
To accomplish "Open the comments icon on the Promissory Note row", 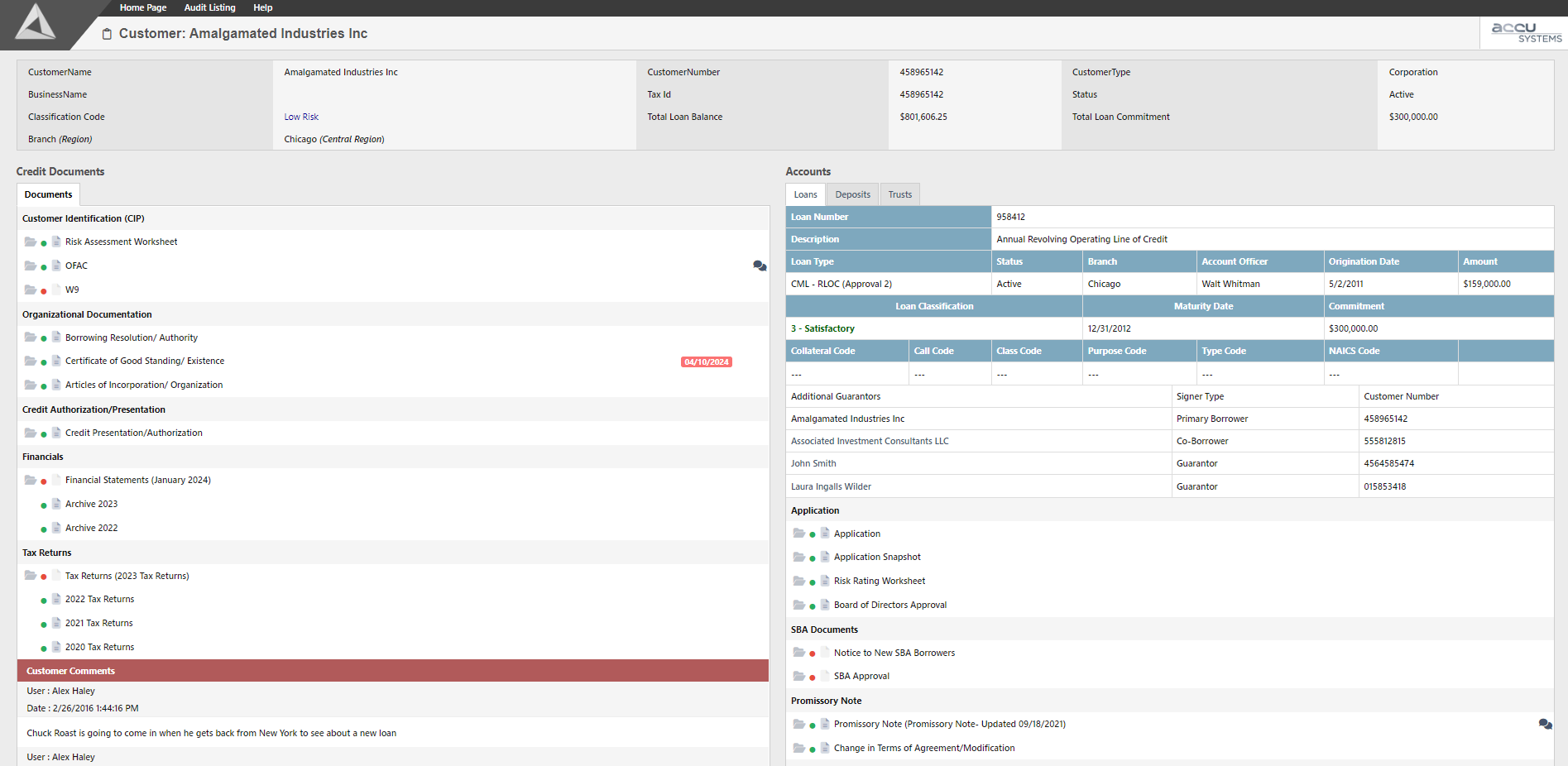I will coord(1545,724).
